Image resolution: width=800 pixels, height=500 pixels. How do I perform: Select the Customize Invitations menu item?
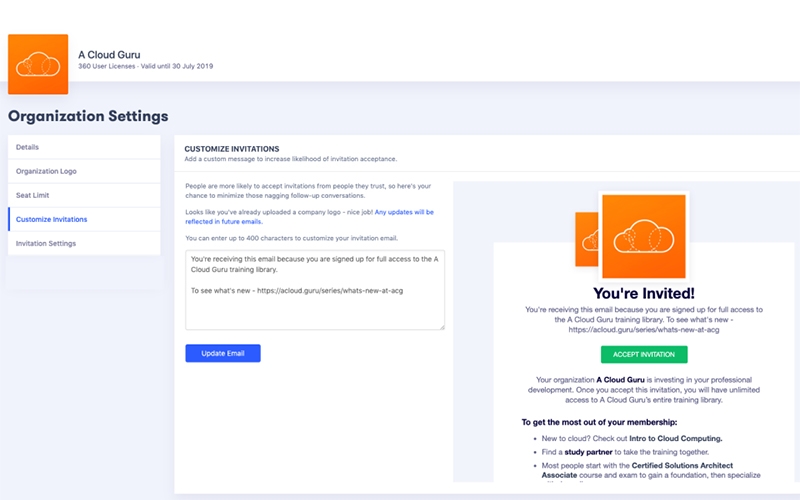(x=84, y=219)
